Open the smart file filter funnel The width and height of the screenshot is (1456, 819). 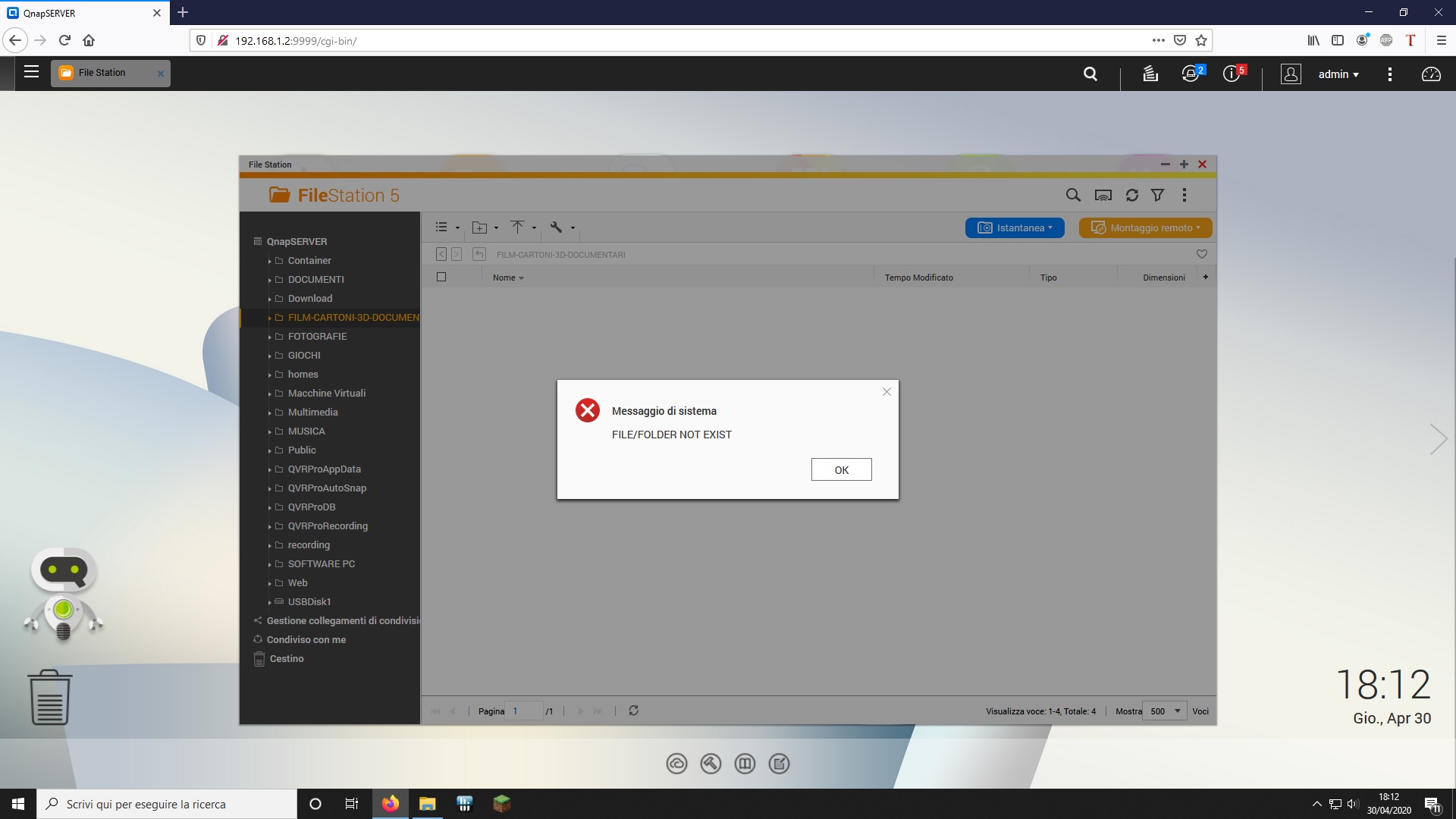1157,196
